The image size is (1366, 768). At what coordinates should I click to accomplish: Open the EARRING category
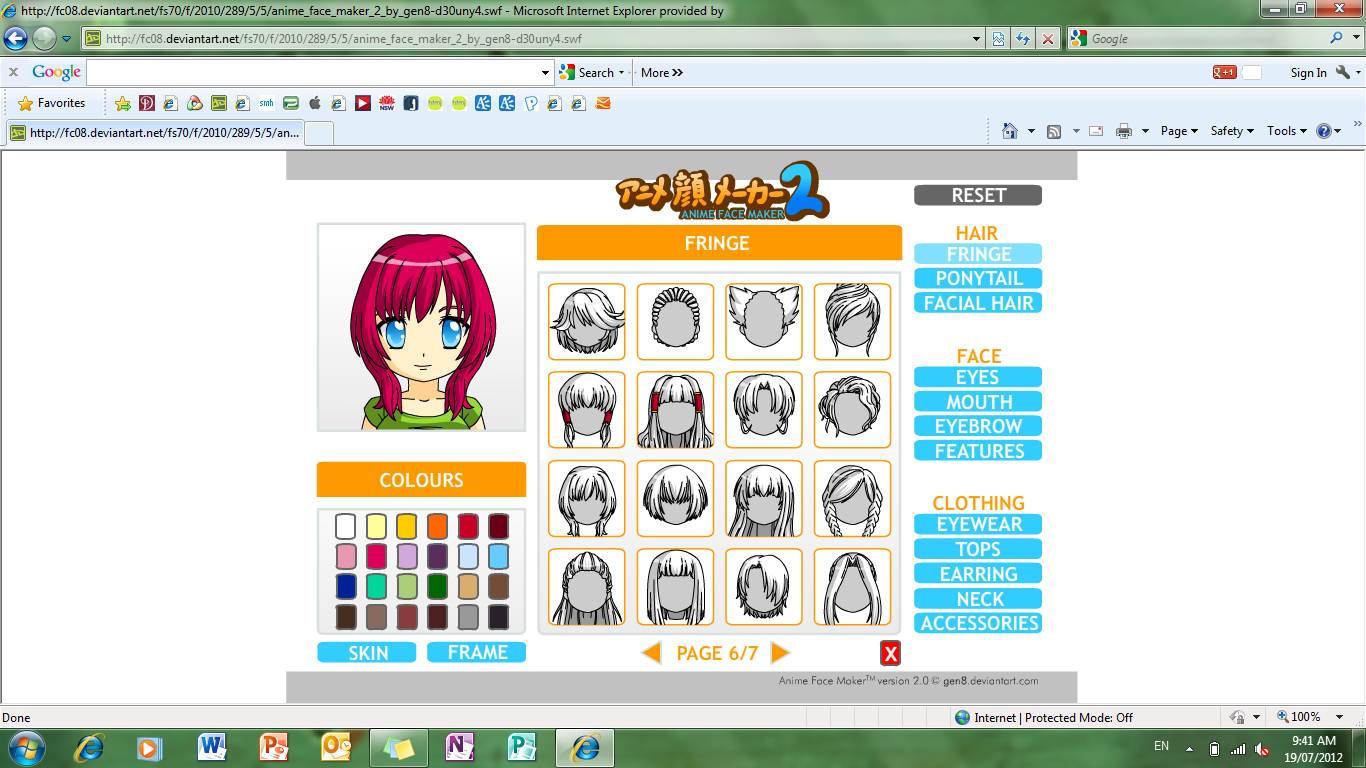tap(978, 574)
